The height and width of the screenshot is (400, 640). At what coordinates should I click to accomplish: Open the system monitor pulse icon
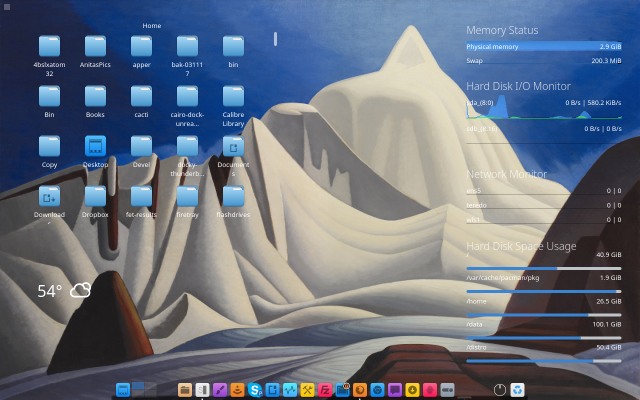coord(290,390)
